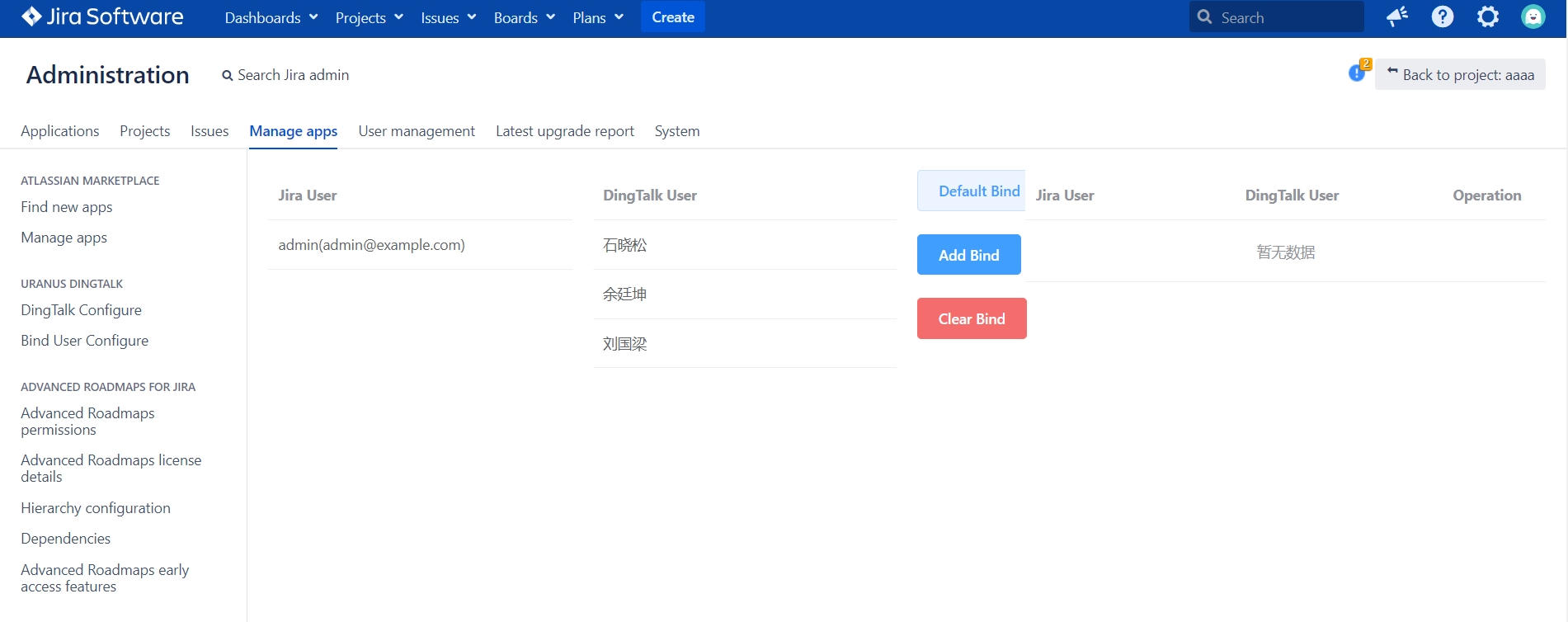The width and height of the screenshot is (1568, 622).
Task: Click the Search Jira admin magnifier icon
Action: click(x=227, y=76)
